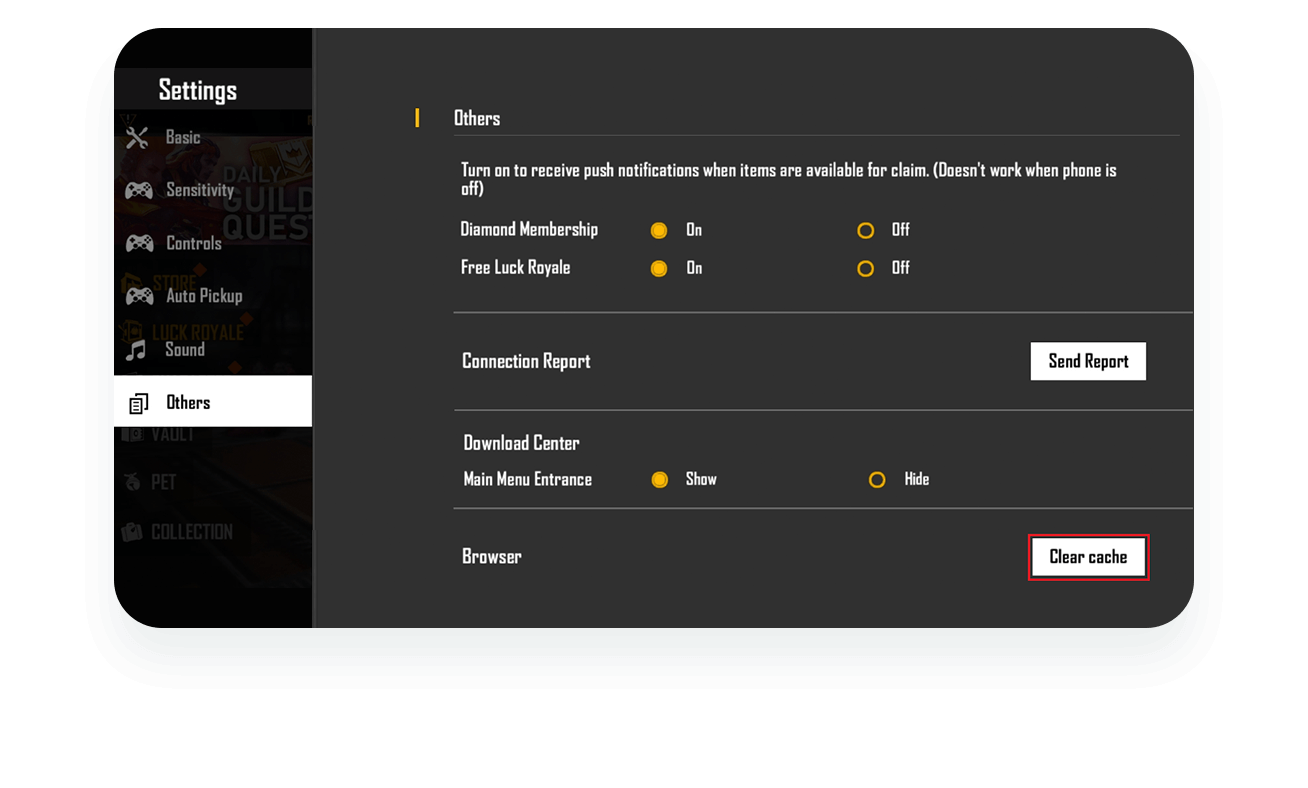Enable Diamond Membership notifications

coord(659,230)
